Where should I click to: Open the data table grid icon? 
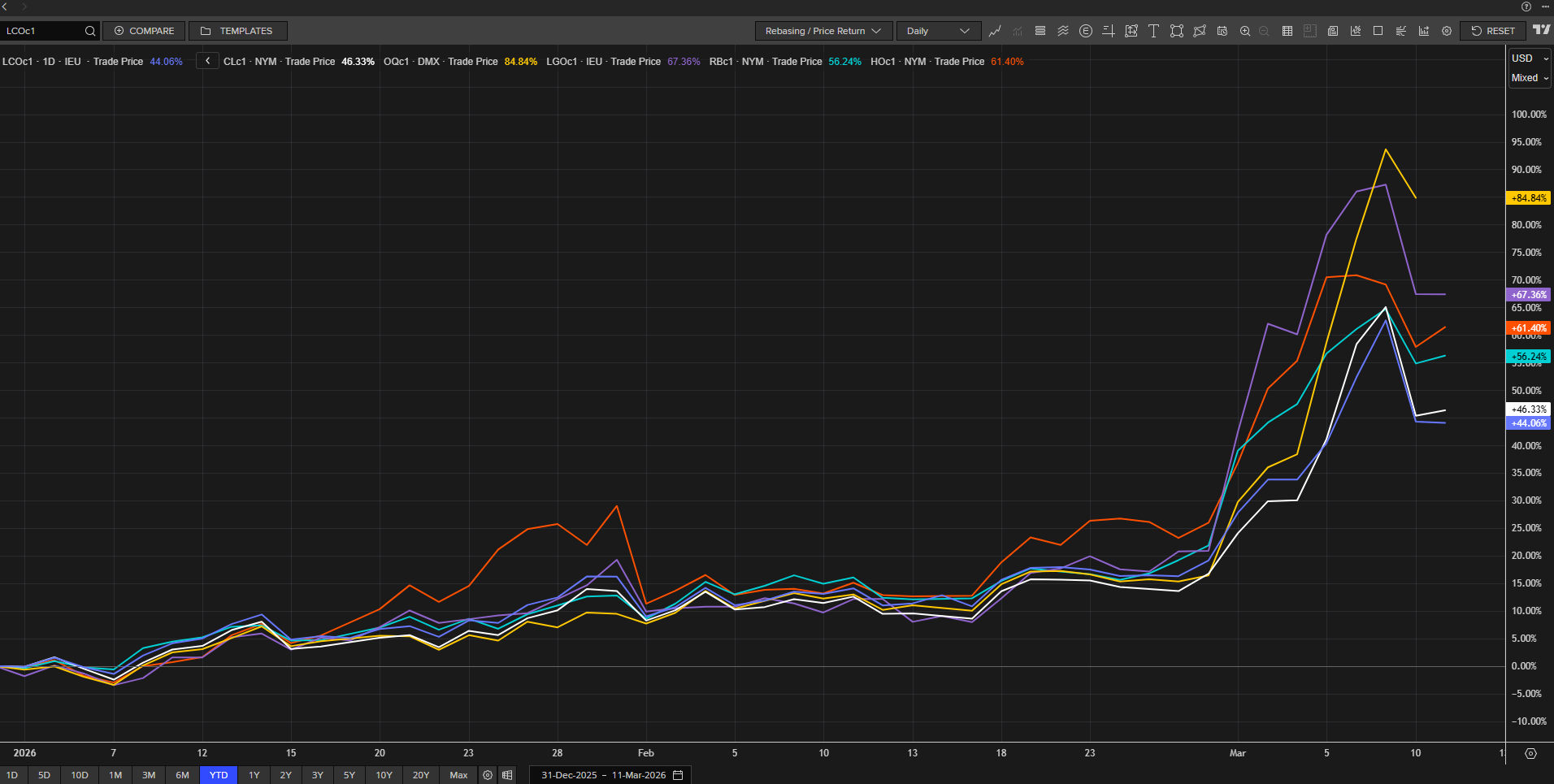coord(1287,31)
